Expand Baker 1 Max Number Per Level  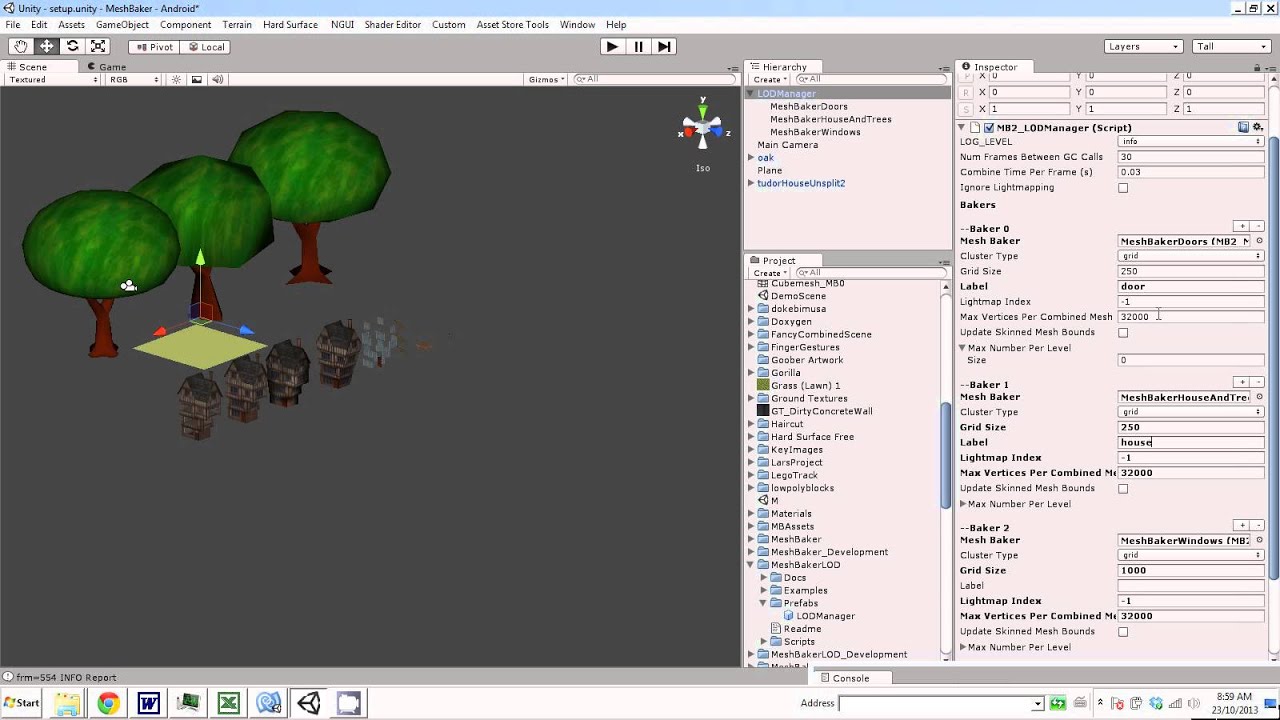pos(963,504)
